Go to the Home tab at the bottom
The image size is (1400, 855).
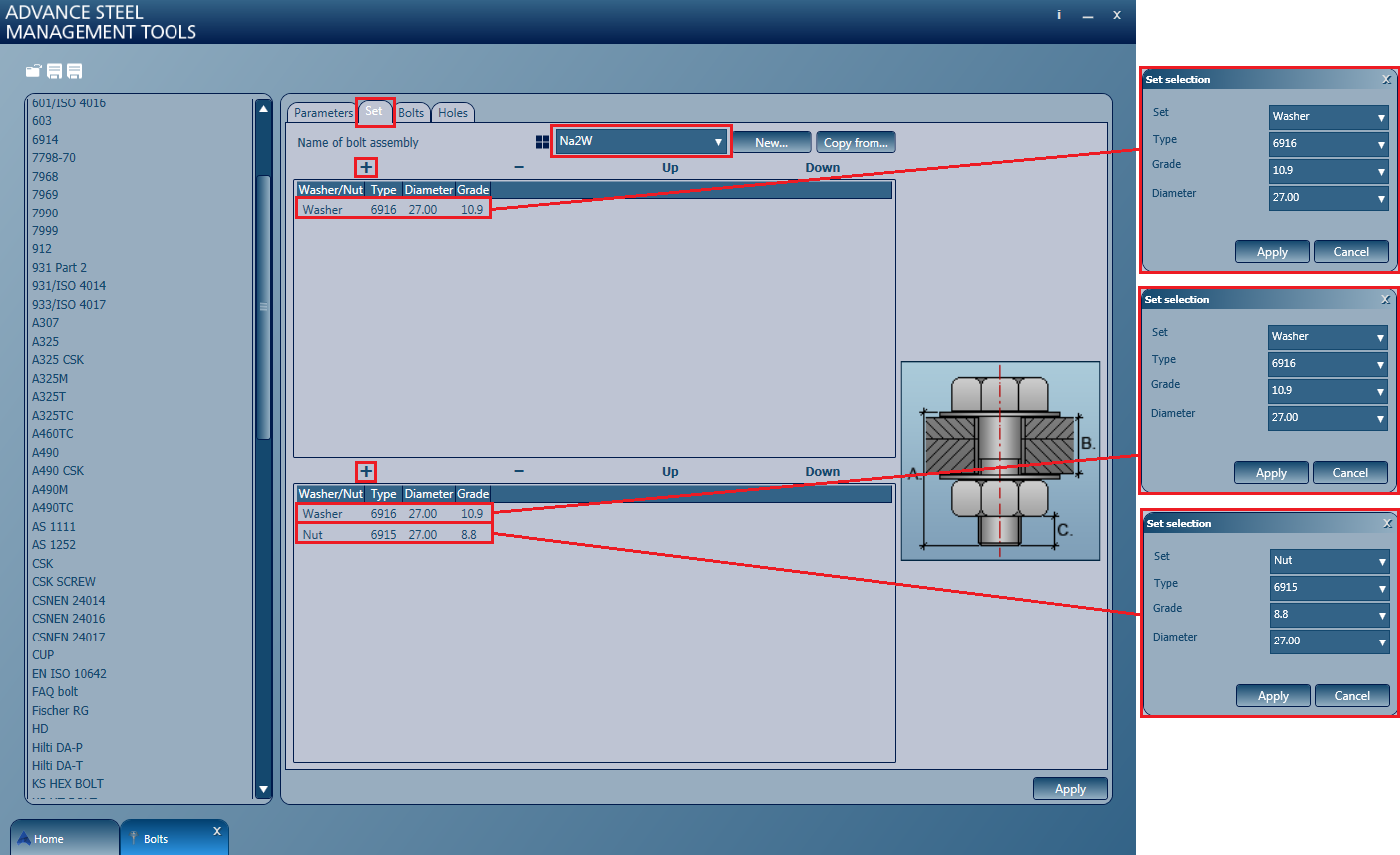click(x=64, y=838)
